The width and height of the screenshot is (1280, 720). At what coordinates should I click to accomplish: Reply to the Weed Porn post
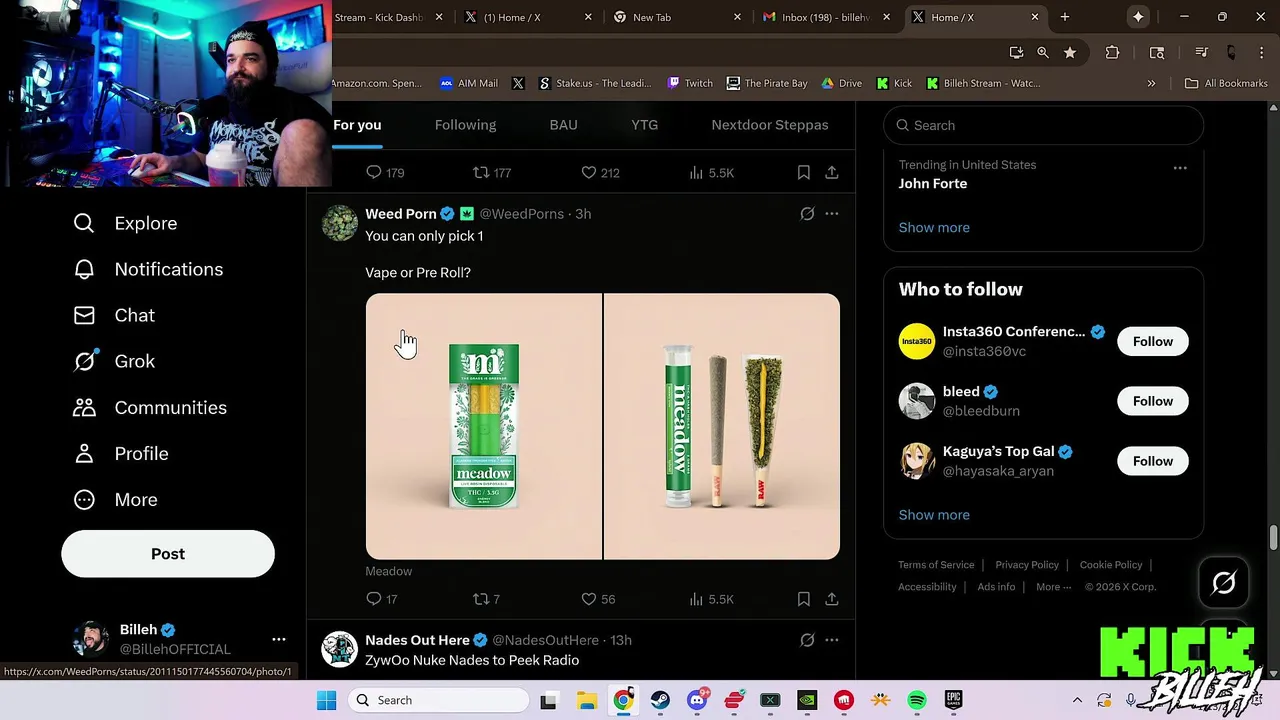coord(381,599)
